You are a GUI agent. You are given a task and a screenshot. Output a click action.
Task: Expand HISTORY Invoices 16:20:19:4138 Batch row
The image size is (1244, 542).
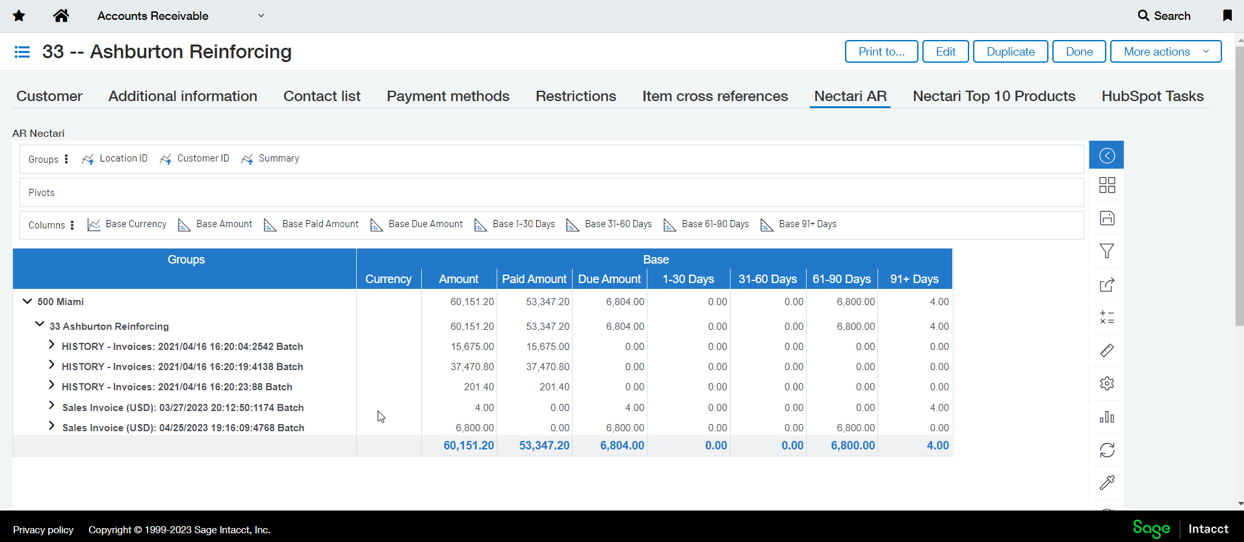pyautogui.click(x=51, y=365)
